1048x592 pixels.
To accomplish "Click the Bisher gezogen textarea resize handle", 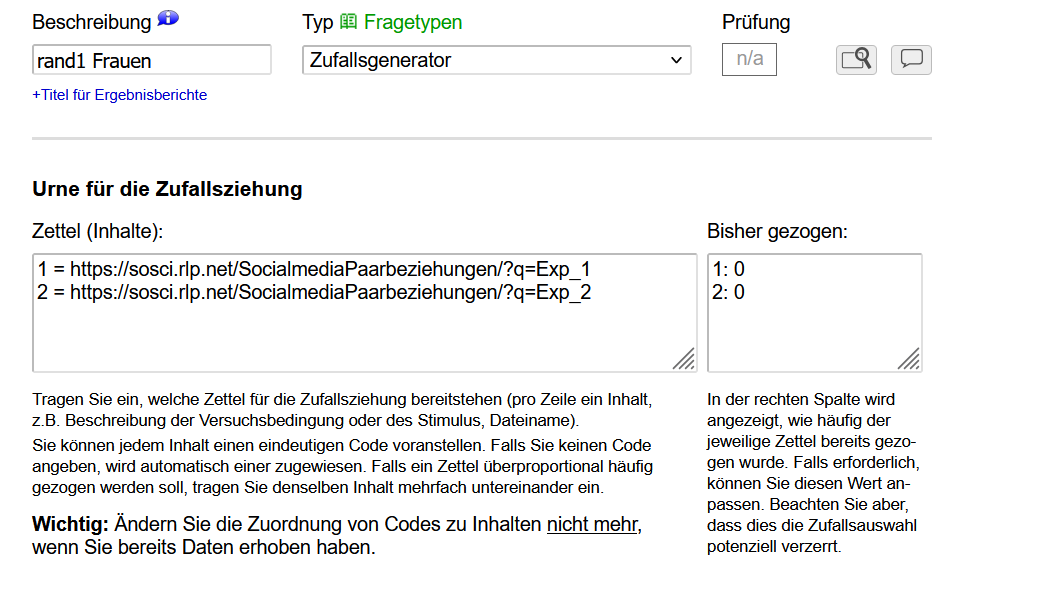I will pos(909,359).
